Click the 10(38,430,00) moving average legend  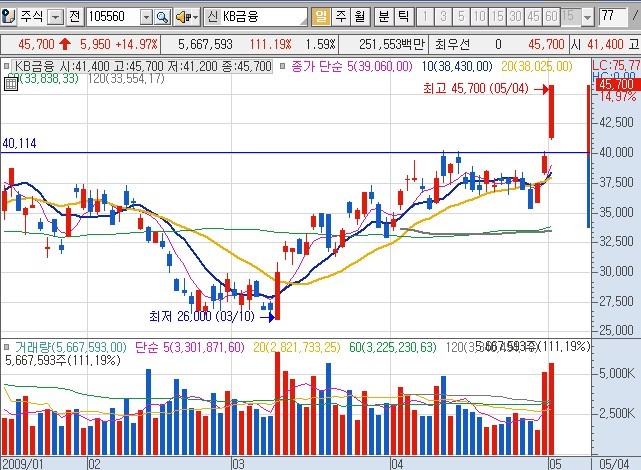(x=457, y=66)
